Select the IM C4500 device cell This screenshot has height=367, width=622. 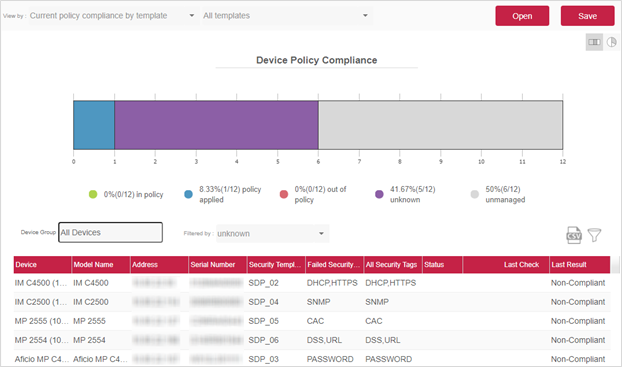[41, 283]
